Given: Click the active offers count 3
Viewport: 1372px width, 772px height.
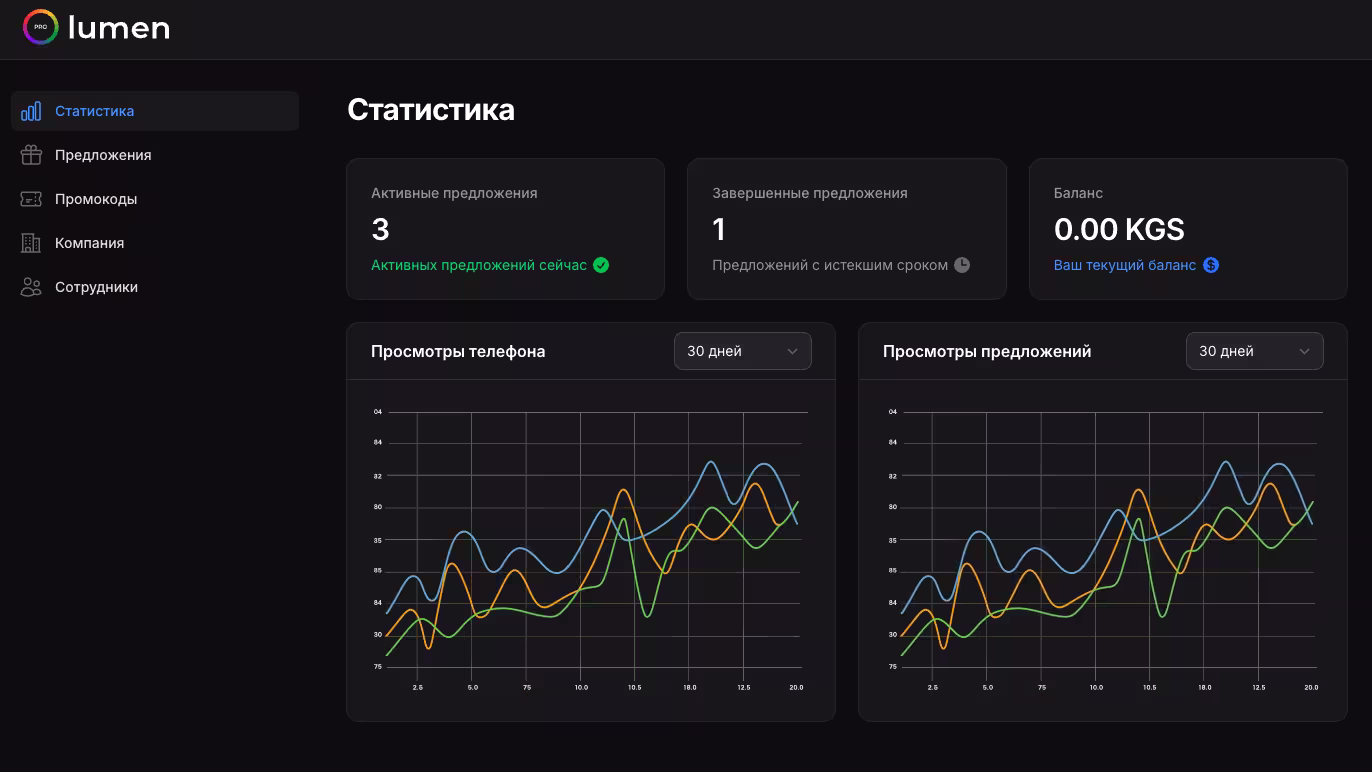Looking at the screenshot, I should (x=380, y=230).
